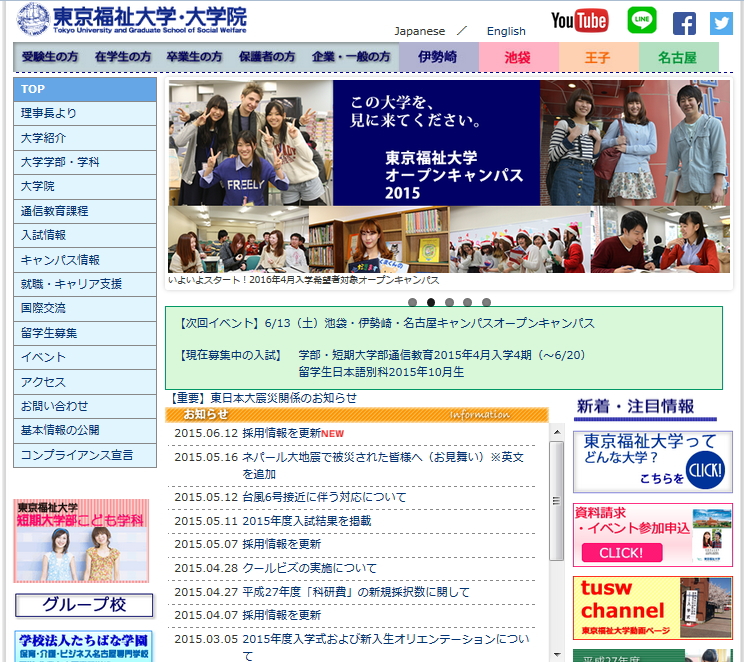The height and width of the screenshot is (662, 744).
Task: Select the last carousel dot indicator
Action: [487, 302]
